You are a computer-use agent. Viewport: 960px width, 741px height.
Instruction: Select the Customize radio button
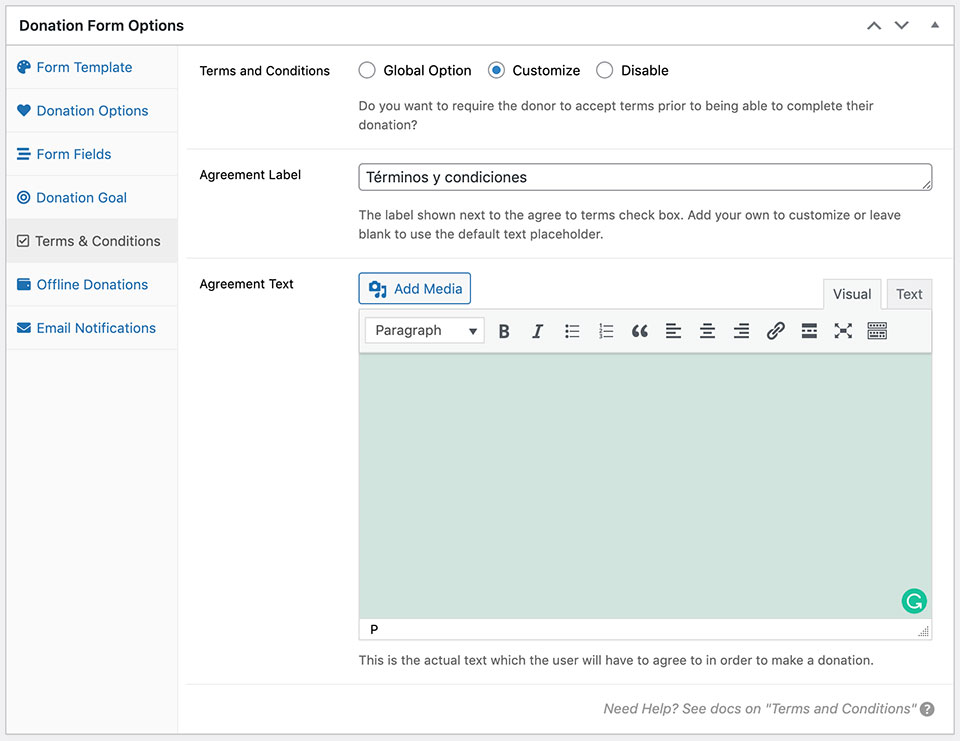(x=497, y=70)
